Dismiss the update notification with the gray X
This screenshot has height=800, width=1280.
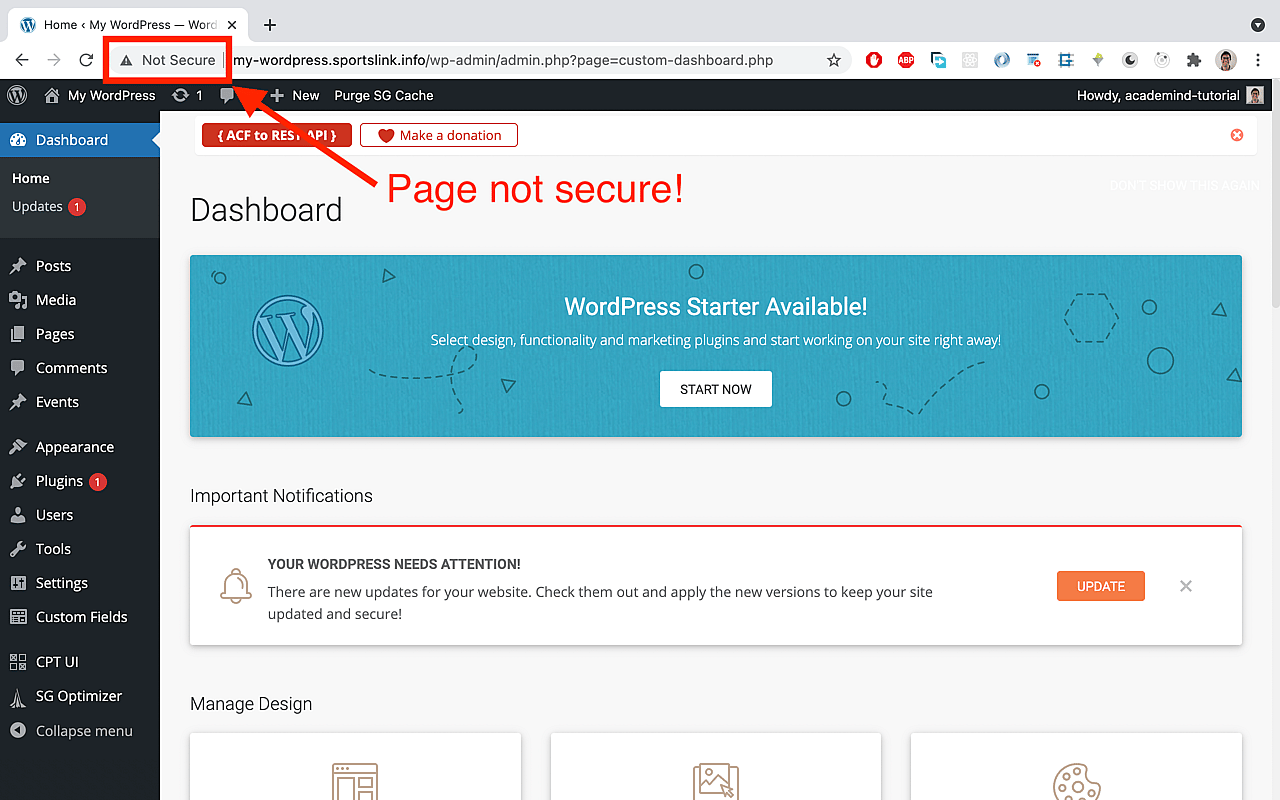(x=1185, y=586)
